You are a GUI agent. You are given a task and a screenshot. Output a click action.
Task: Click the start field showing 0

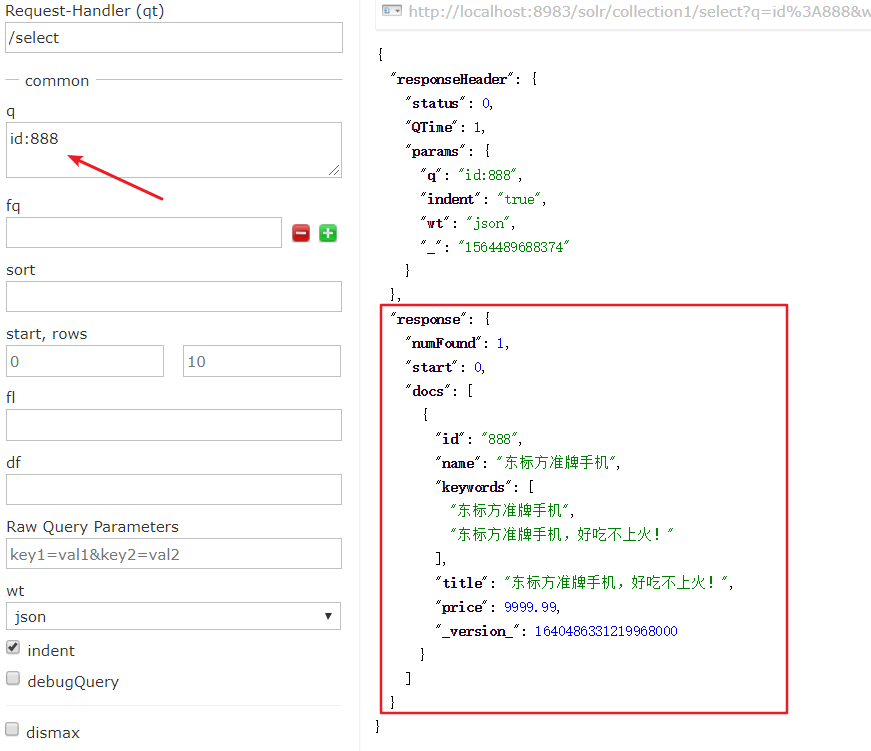pyautogui.click(x=85, y=361)
